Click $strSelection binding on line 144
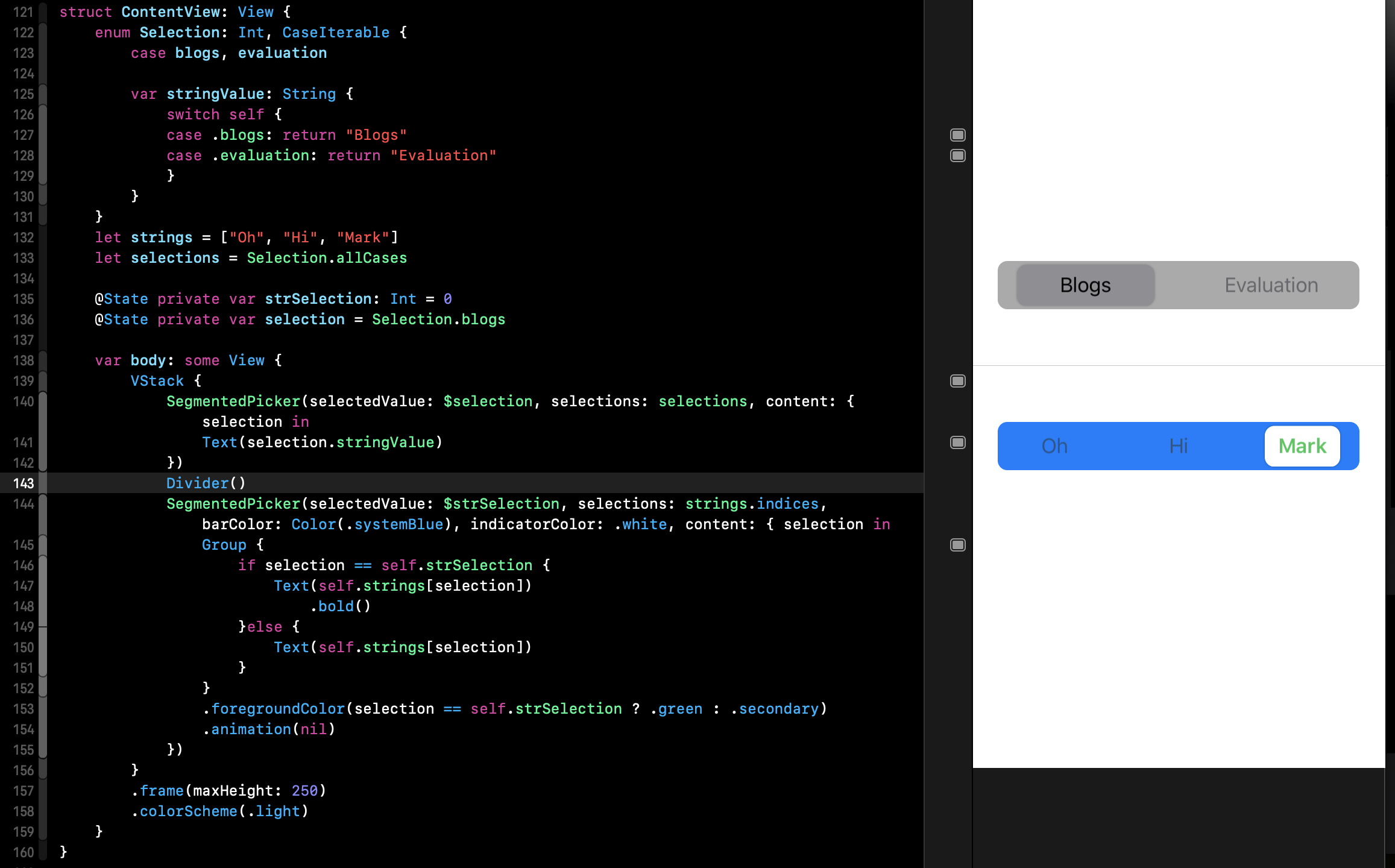This screenshot has width=1395, height=868. point(502,504)
